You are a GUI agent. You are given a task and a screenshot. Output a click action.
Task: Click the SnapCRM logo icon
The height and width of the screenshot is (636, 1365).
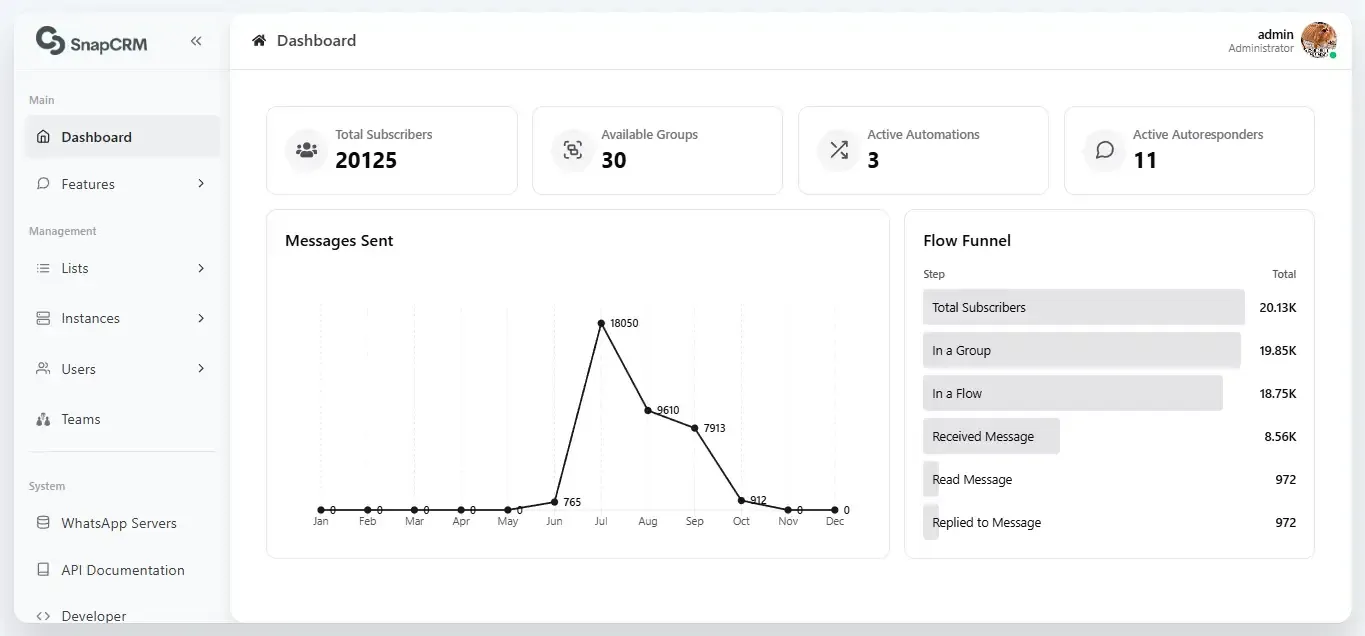pos(49,40)
